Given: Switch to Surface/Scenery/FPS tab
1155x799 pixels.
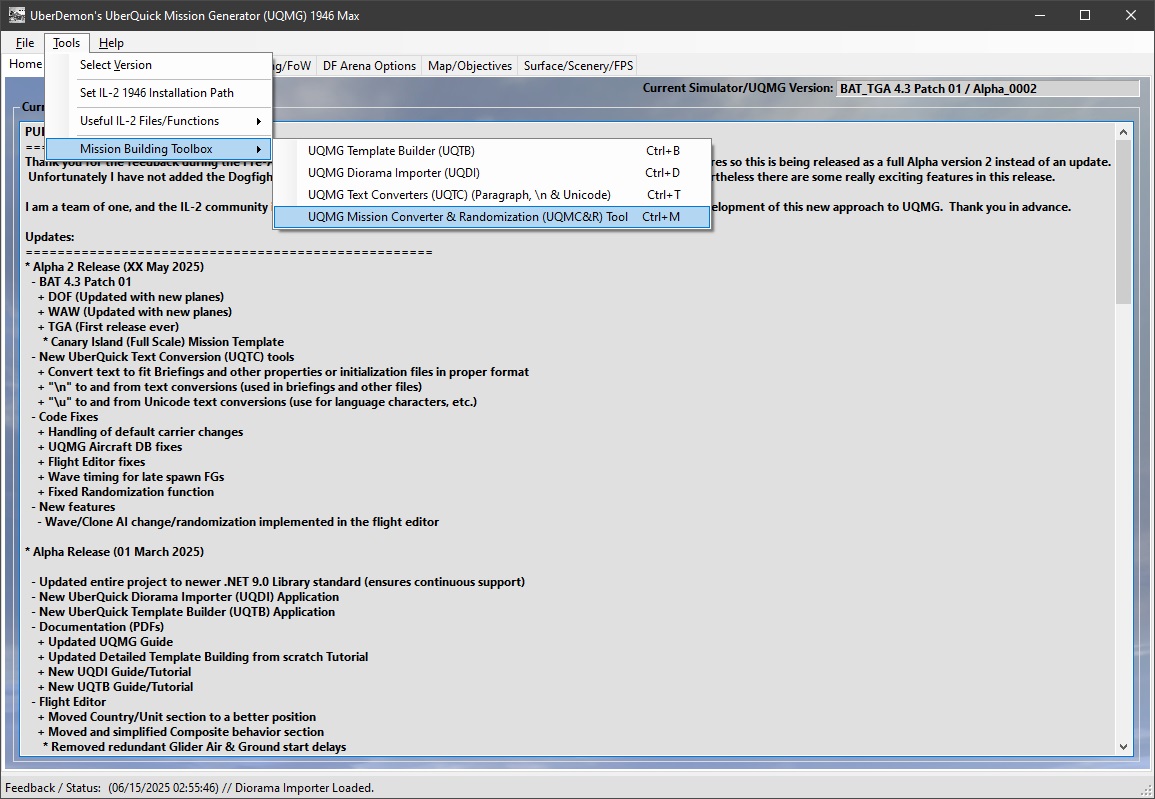Looking at the screenshot, I should [578, 66].
